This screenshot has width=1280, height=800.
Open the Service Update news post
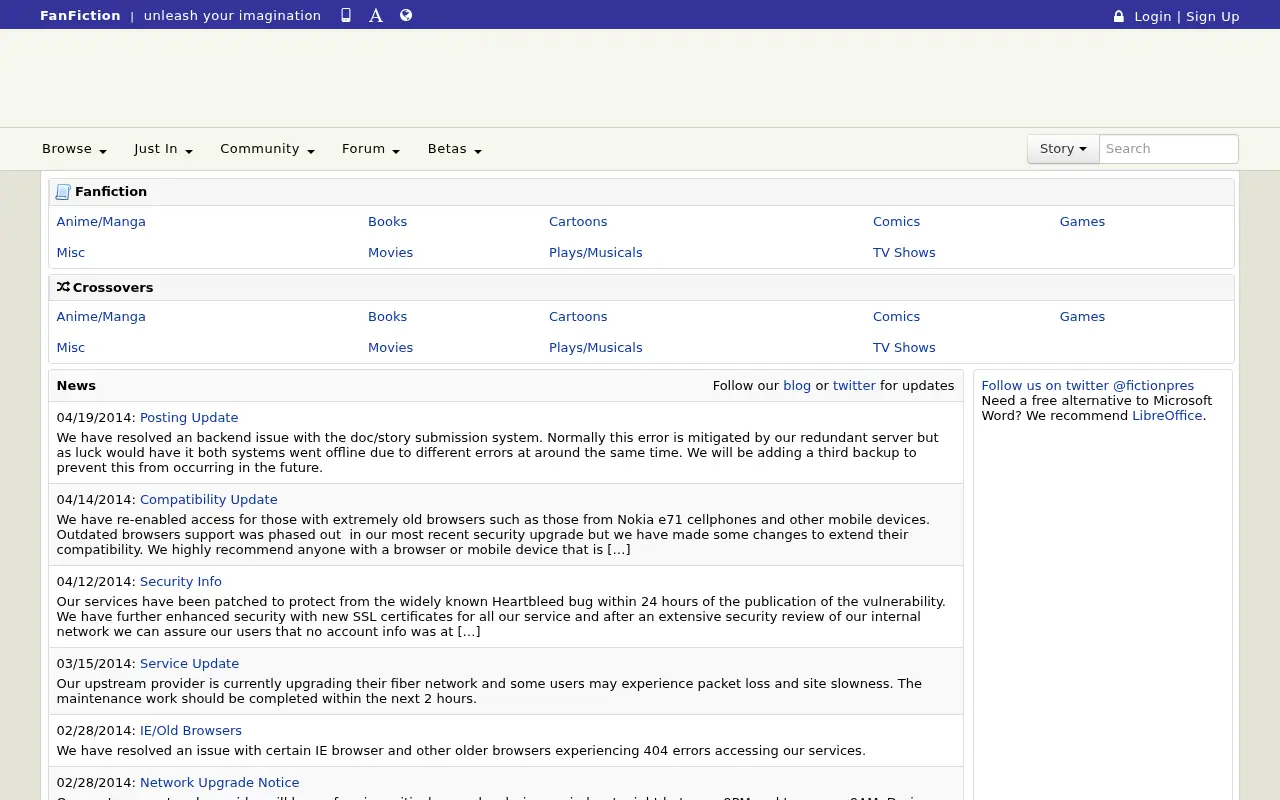[189, 664]
